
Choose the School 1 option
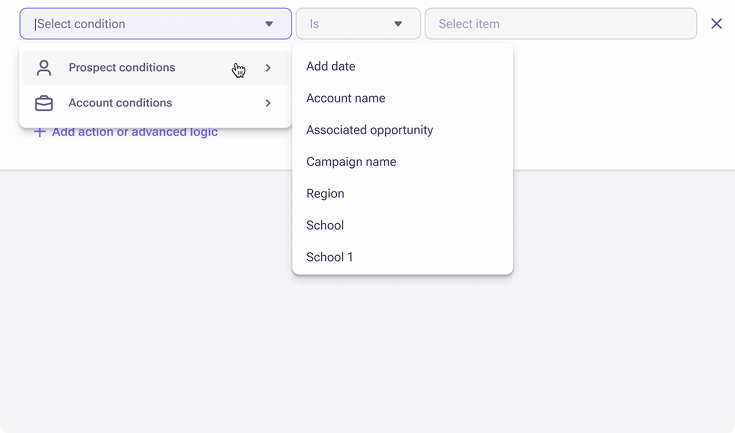pos(330,257)
